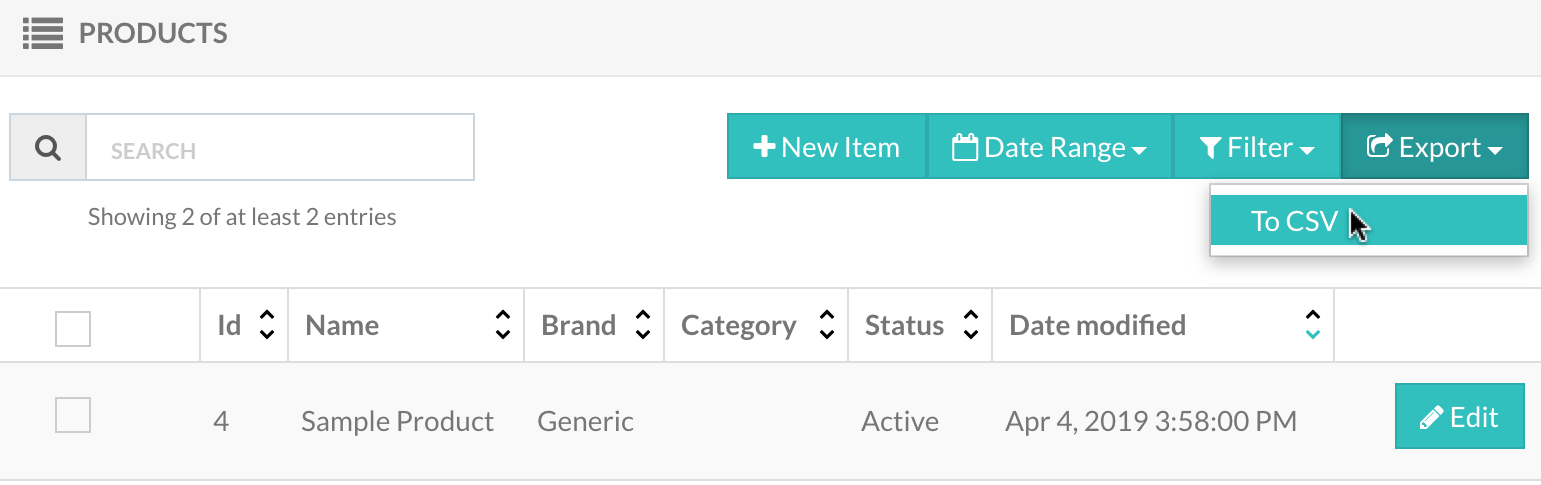
Task: Check the Sample Product row checkbox
Action: [73, 415]
